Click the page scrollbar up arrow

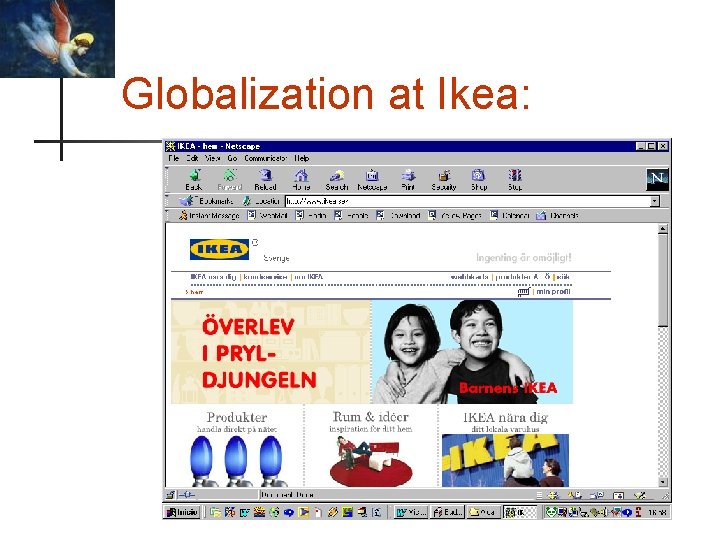point(663,229)
